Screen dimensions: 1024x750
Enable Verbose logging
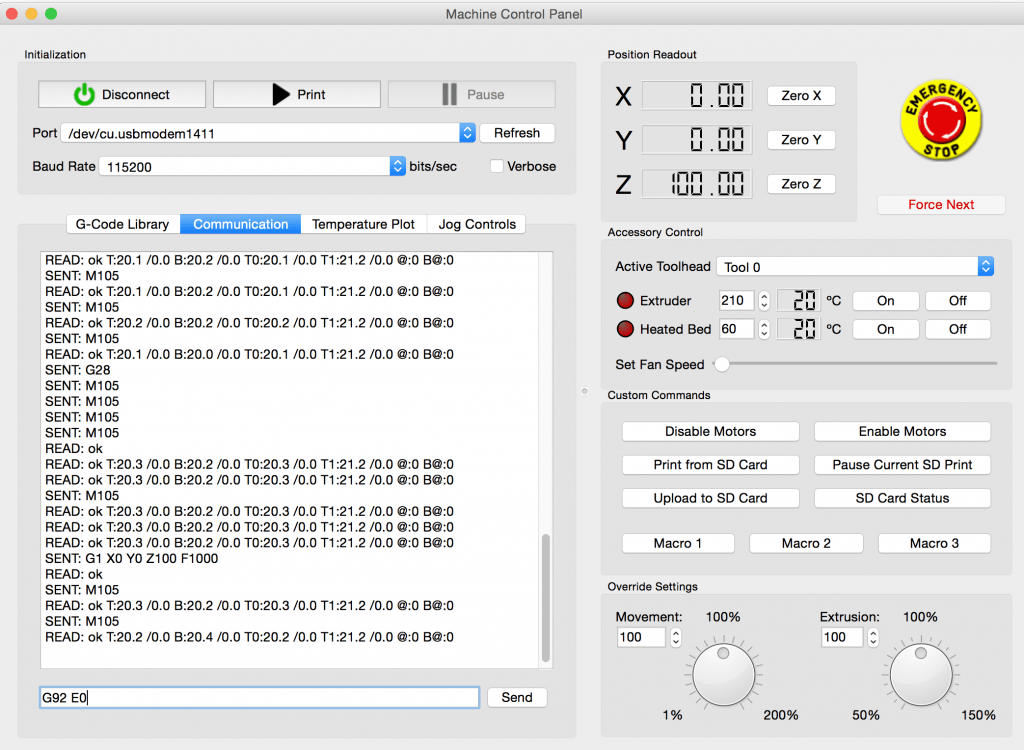click(x=496, y=166)
